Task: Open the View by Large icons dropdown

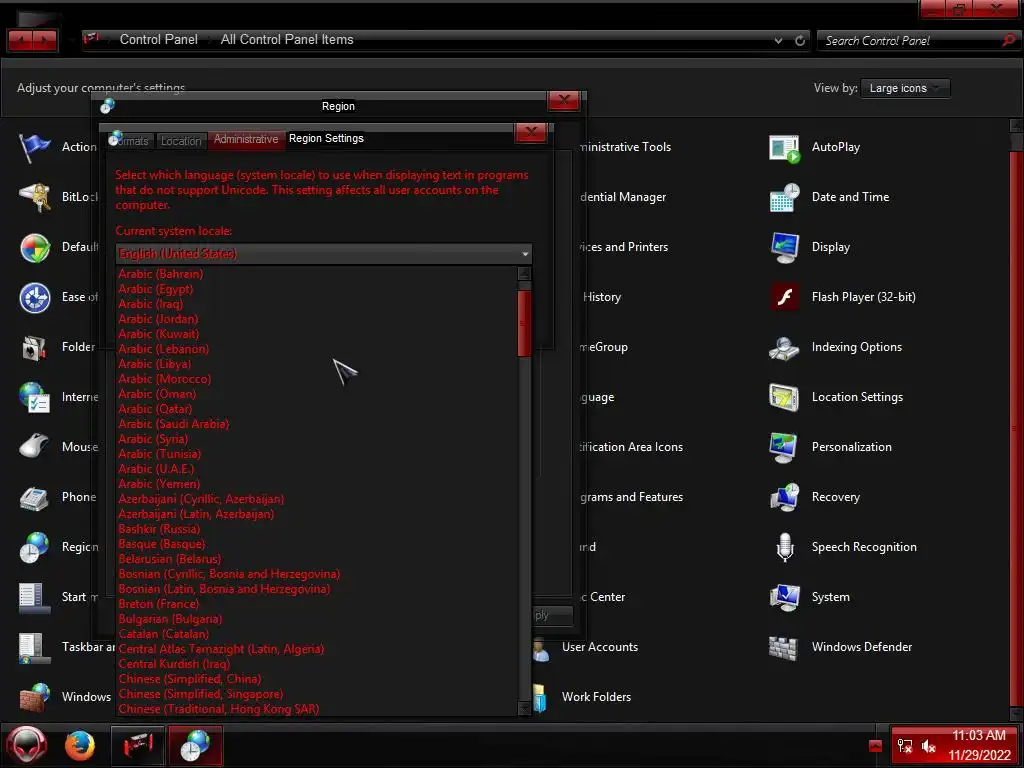Action: [x=905, y=88]
